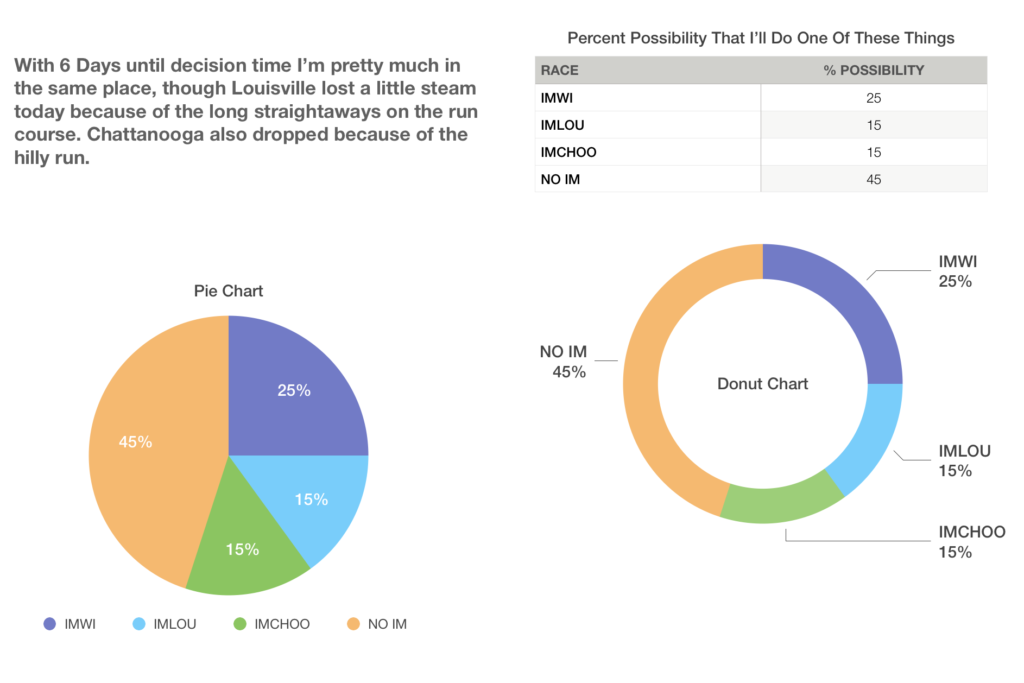The image size is (1024, 683).
Task: Click the Donut Chart center label
Action: [762, 384]
